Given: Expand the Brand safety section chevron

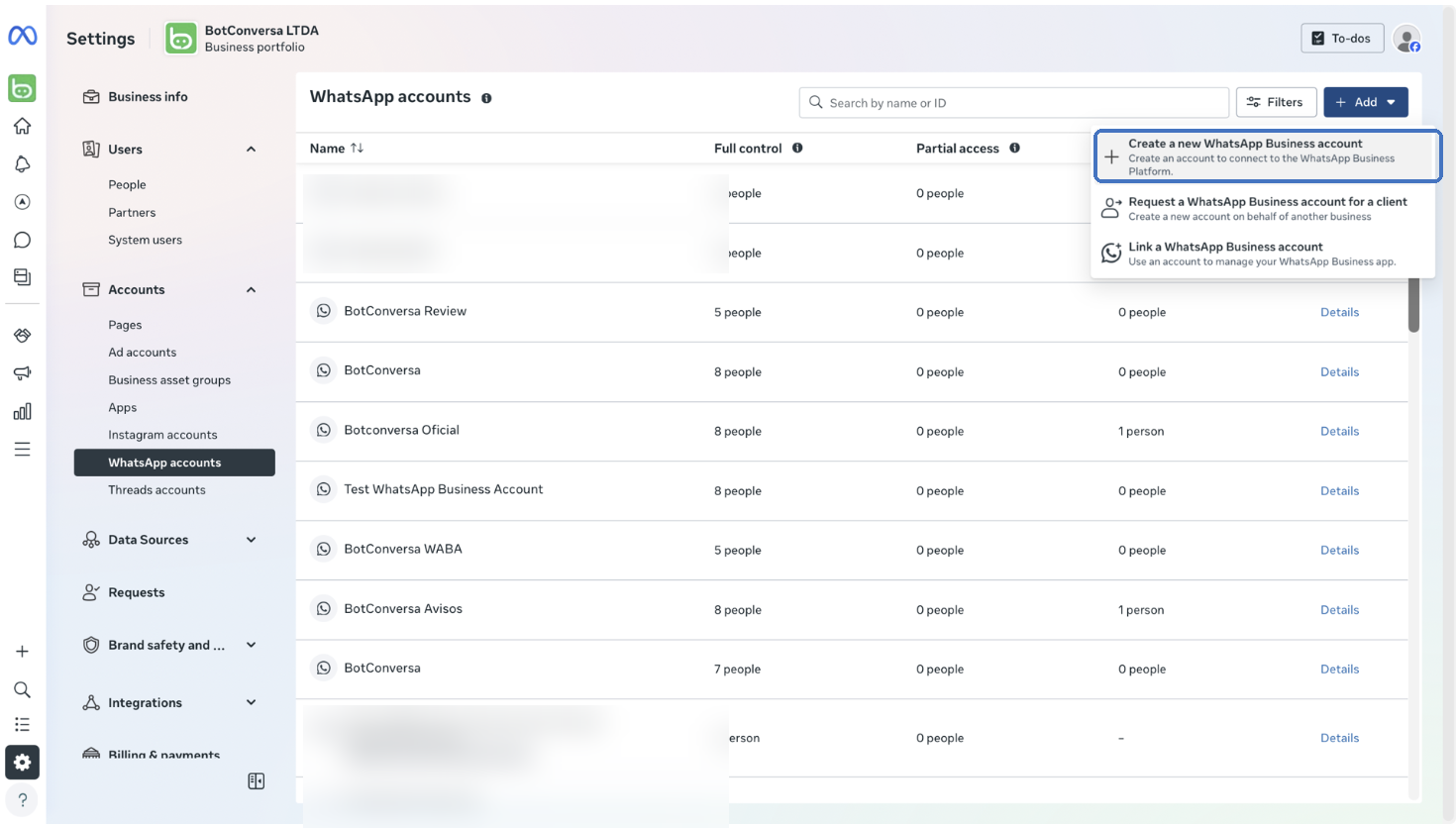Looking at the screenshot, I should pyautogui.click(x=251, y=645).
